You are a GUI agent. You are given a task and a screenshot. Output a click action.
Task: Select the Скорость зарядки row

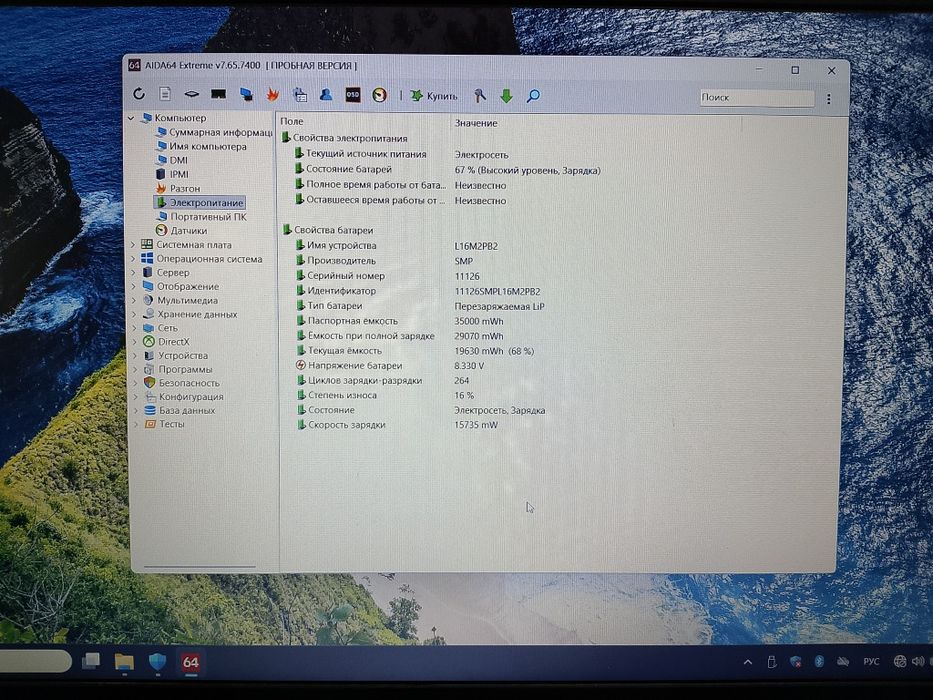342,424
